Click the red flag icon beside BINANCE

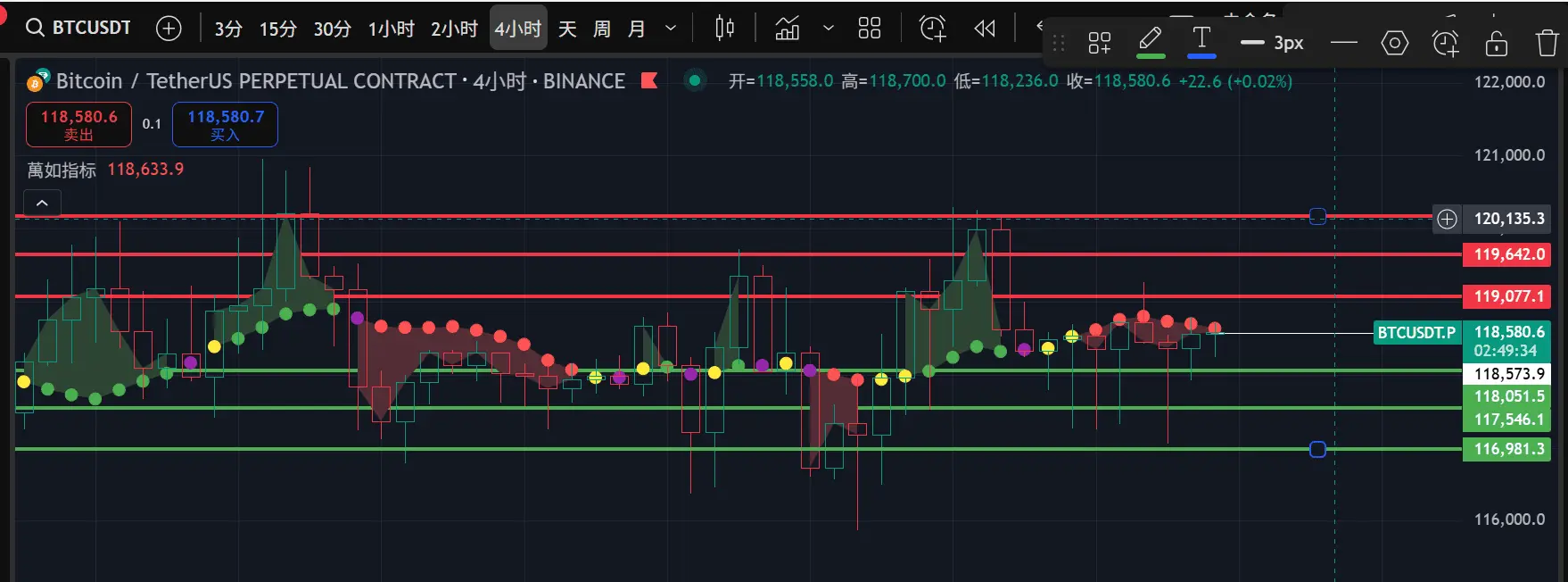[649, 81]
